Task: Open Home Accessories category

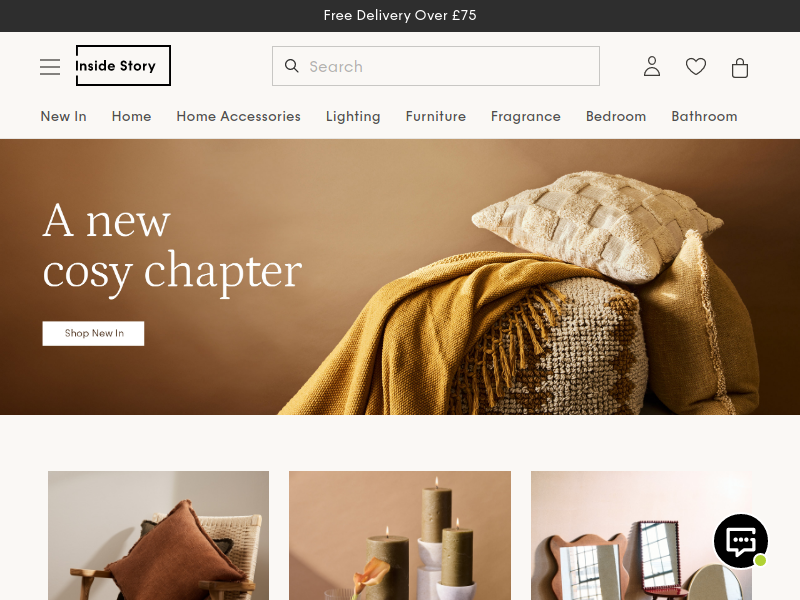Action: click(238, 116)
